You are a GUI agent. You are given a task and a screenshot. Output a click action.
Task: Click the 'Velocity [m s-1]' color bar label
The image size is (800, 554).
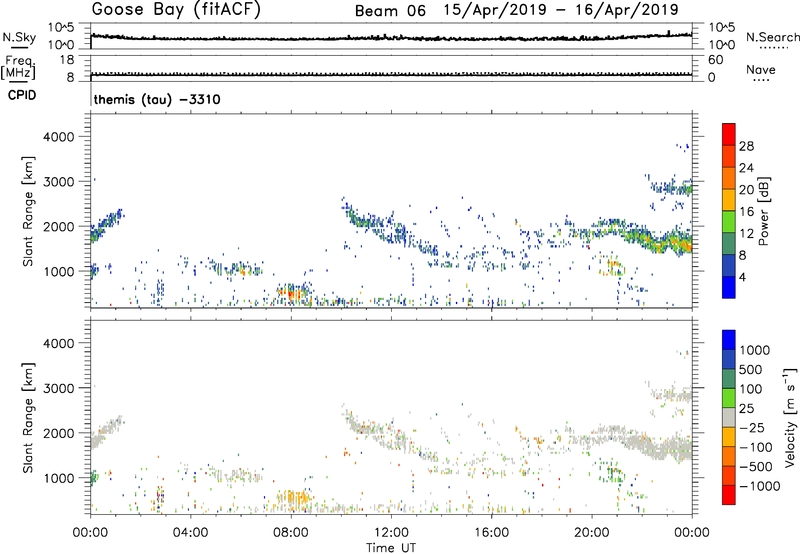point(790,417)
